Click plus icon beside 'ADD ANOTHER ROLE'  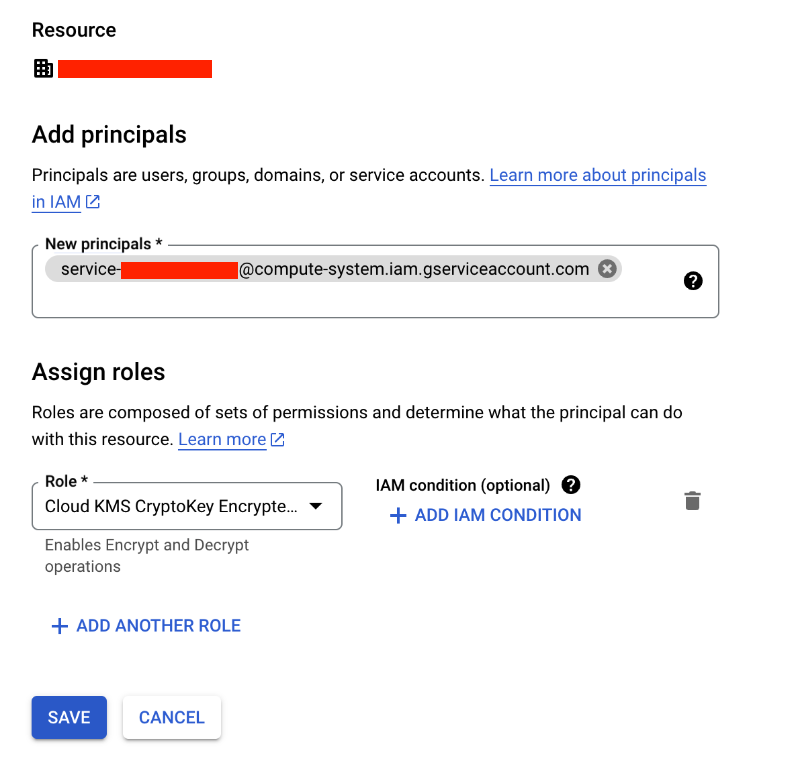click(59, 626)
